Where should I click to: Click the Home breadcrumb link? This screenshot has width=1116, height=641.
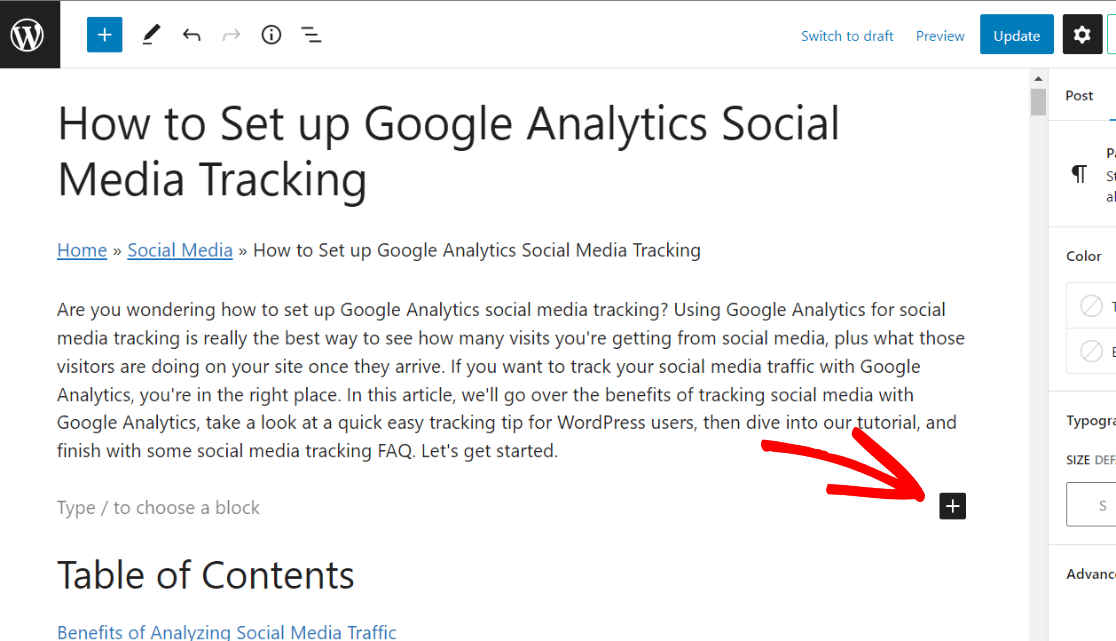(x=81, y=250)
